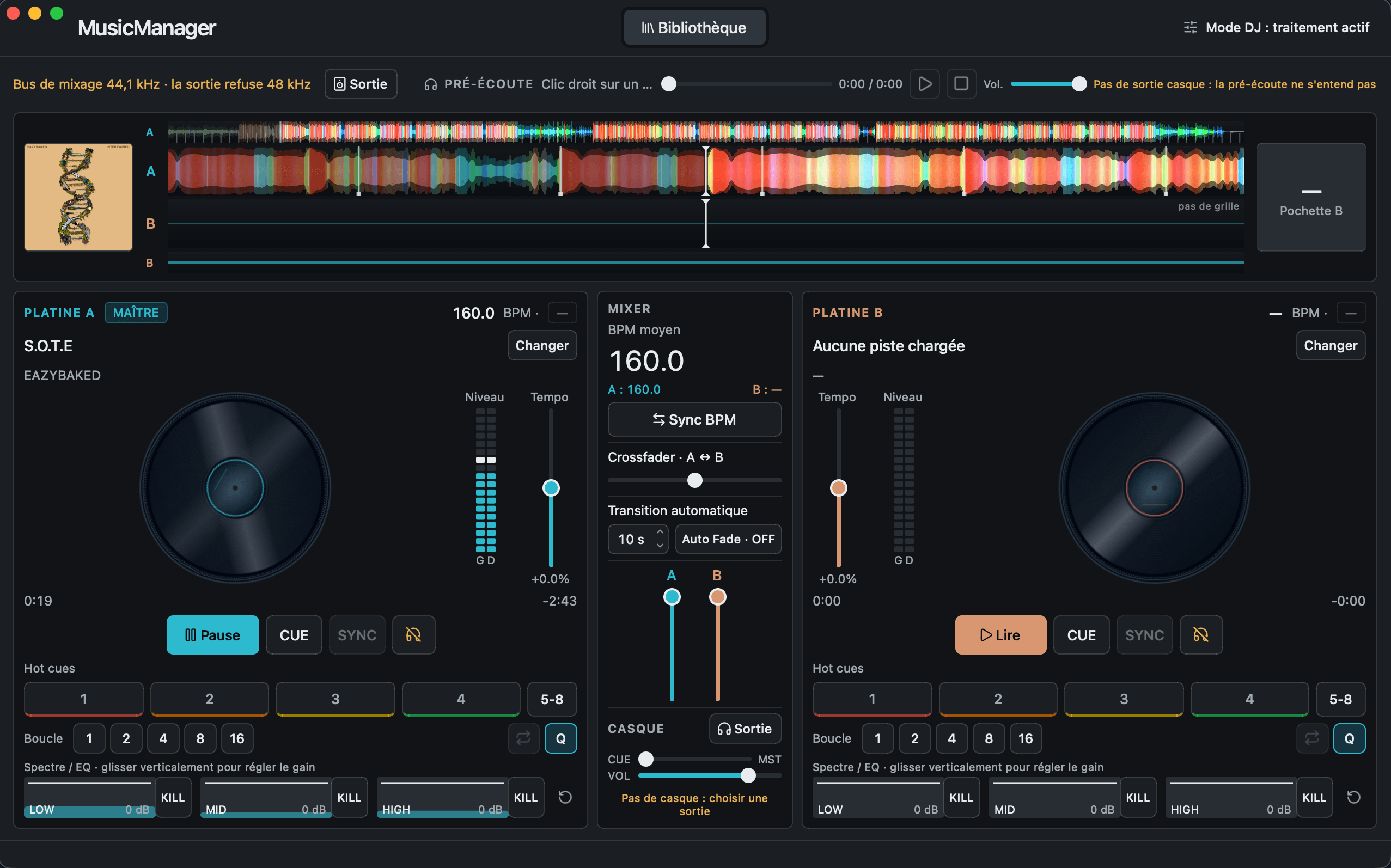Viewport: 1391px width, 868px height.
Task: Open Platine A hot cues 5-8 bank
Action: (x=552, y=699)
